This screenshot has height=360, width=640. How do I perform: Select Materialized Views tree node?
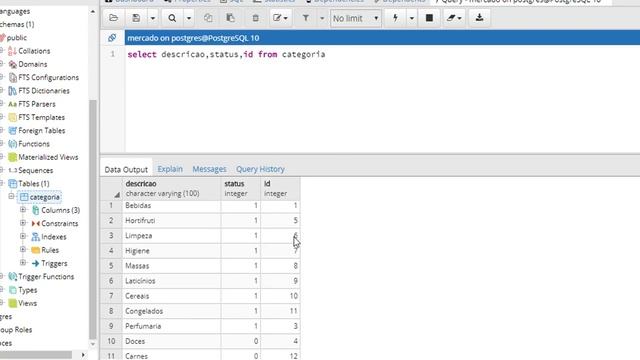tap(48, 157)
